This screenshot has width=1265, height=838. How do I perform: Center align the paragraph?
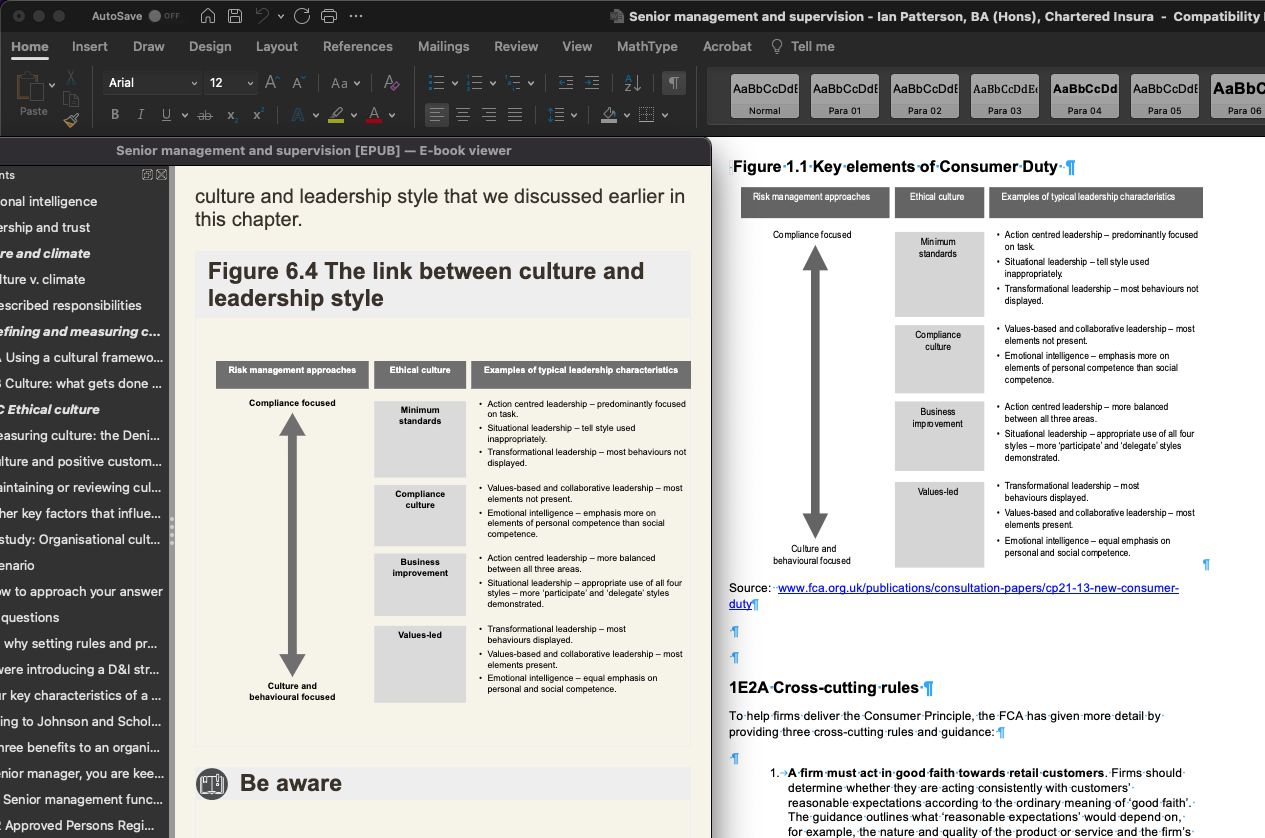click(463, 115)
